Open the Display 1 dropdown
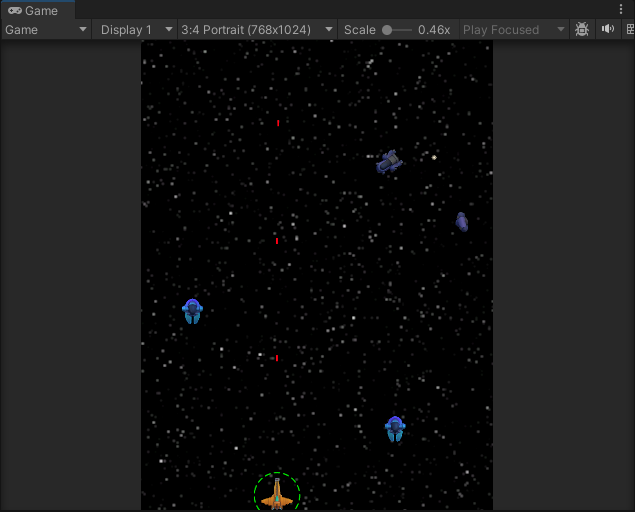 136,30
